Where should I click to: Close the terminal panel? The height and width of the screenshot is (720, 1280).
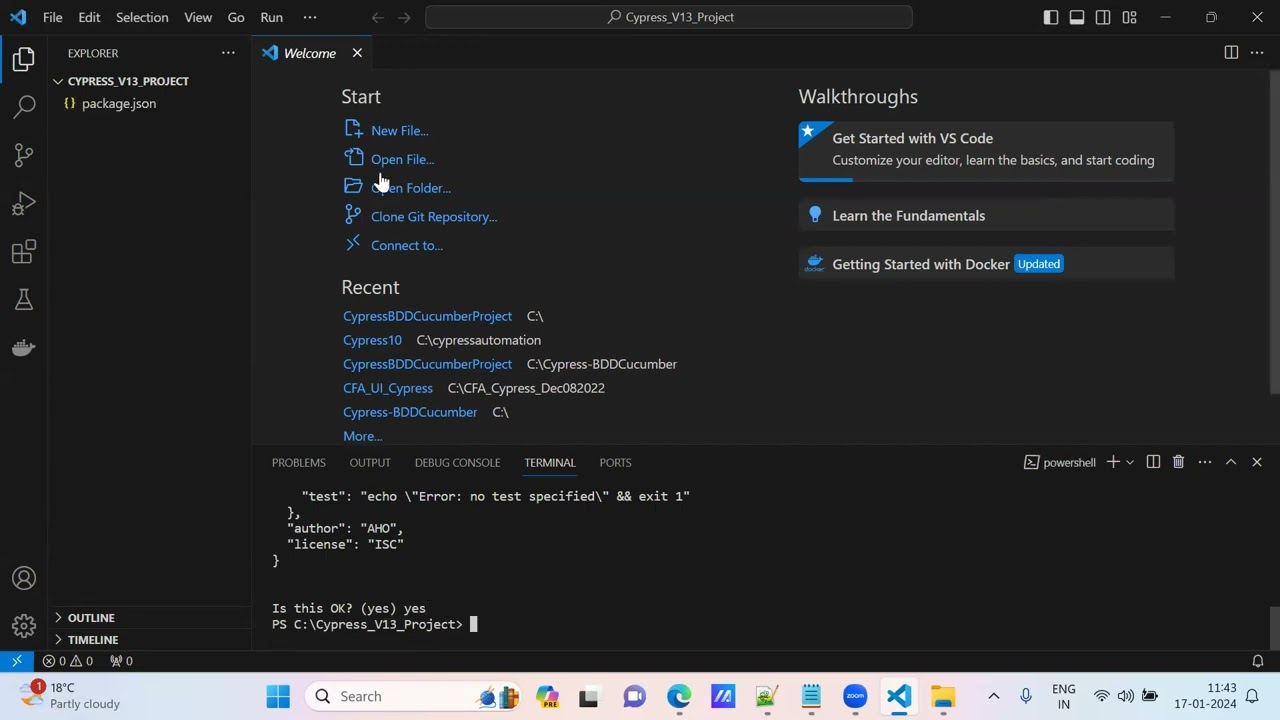(x=1257, y=462)
